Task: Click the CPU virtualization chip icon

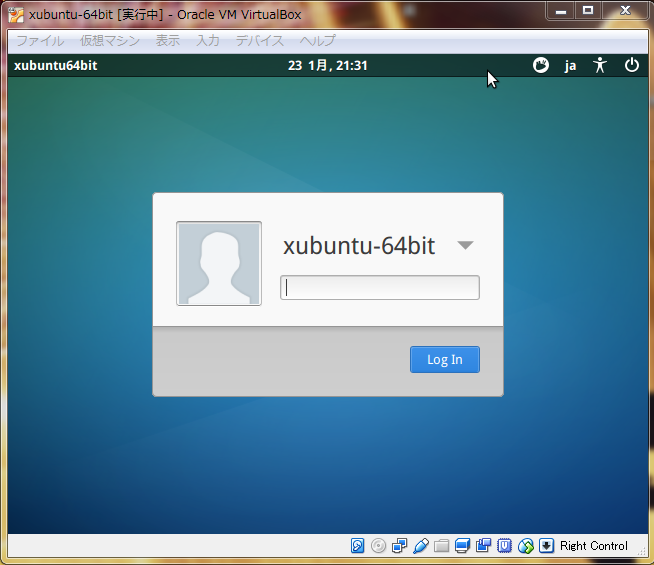Action: tap(504, 545)
